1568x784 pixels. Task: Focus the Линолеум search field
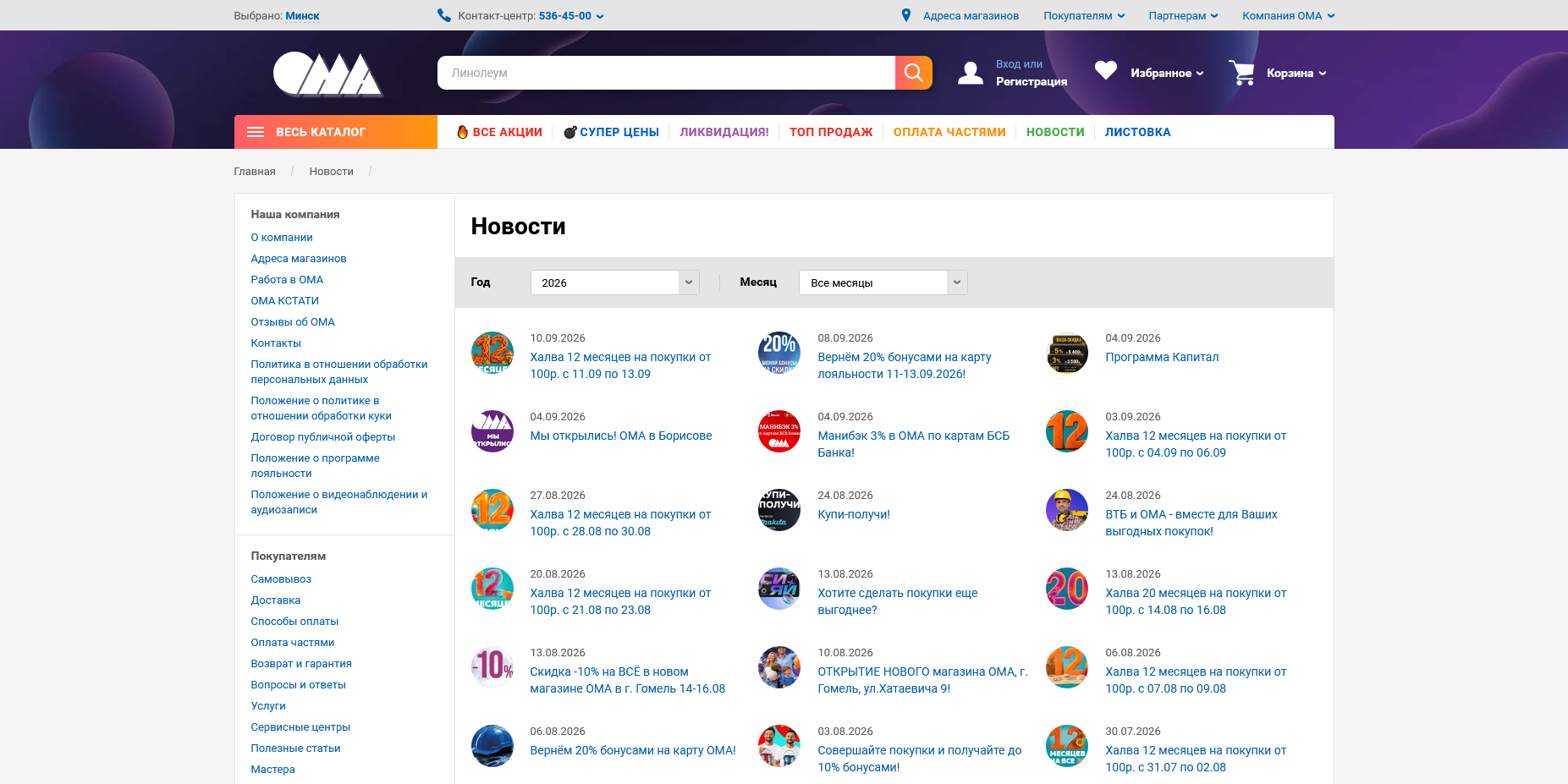pyautogui.click(x=666, y=73)
